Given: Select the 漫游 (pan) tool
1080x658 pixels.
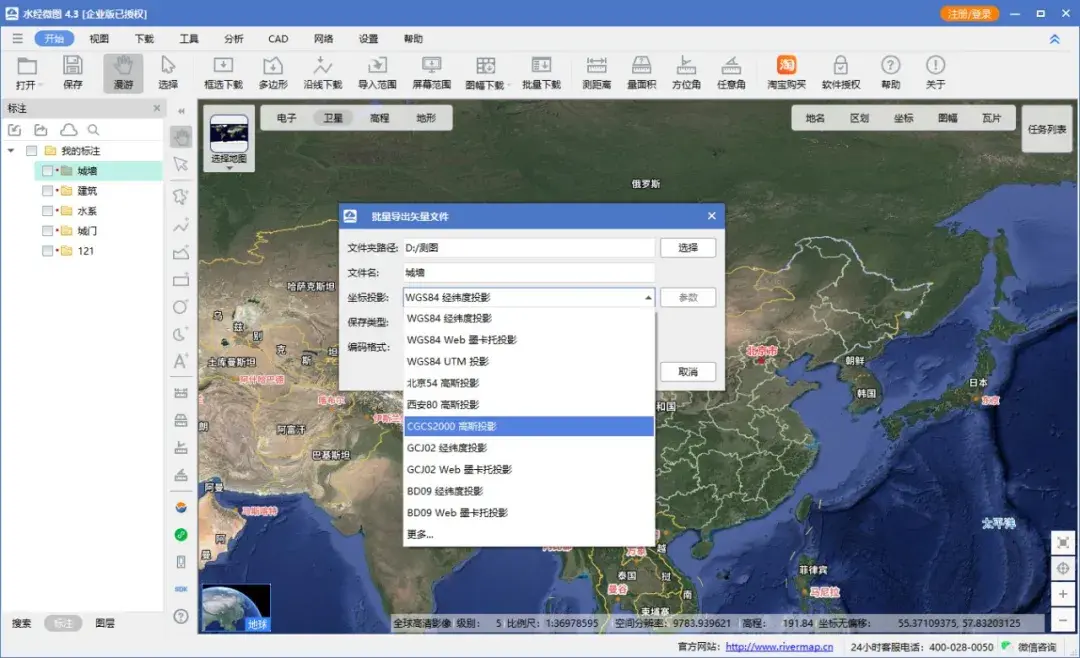Looking at the screenshot, I should (x=123, y=71).
